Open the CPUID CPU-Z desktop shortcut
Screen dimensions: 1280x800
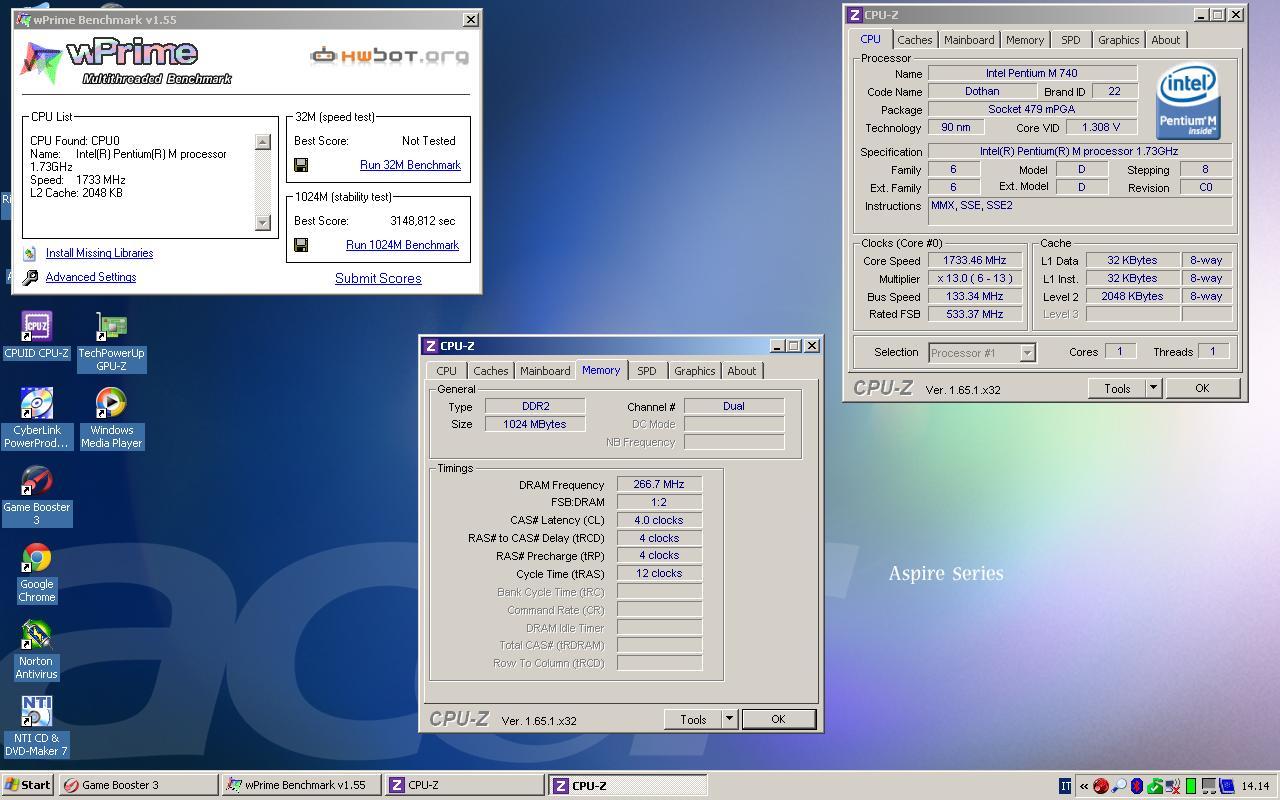[x=36, y=335]
